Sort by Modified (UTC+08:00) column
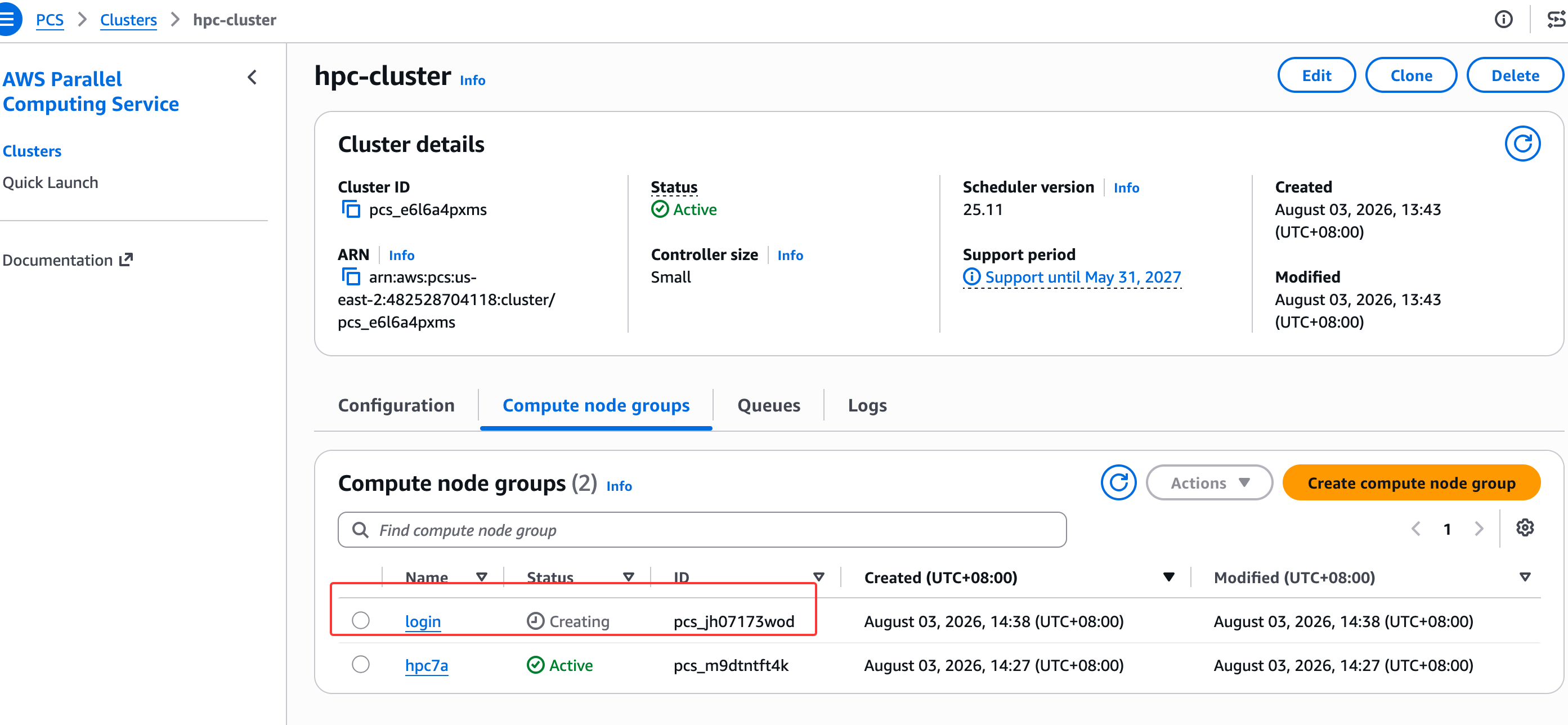Viewport: 1568px width, 725px height. (x=1525, y=576)
